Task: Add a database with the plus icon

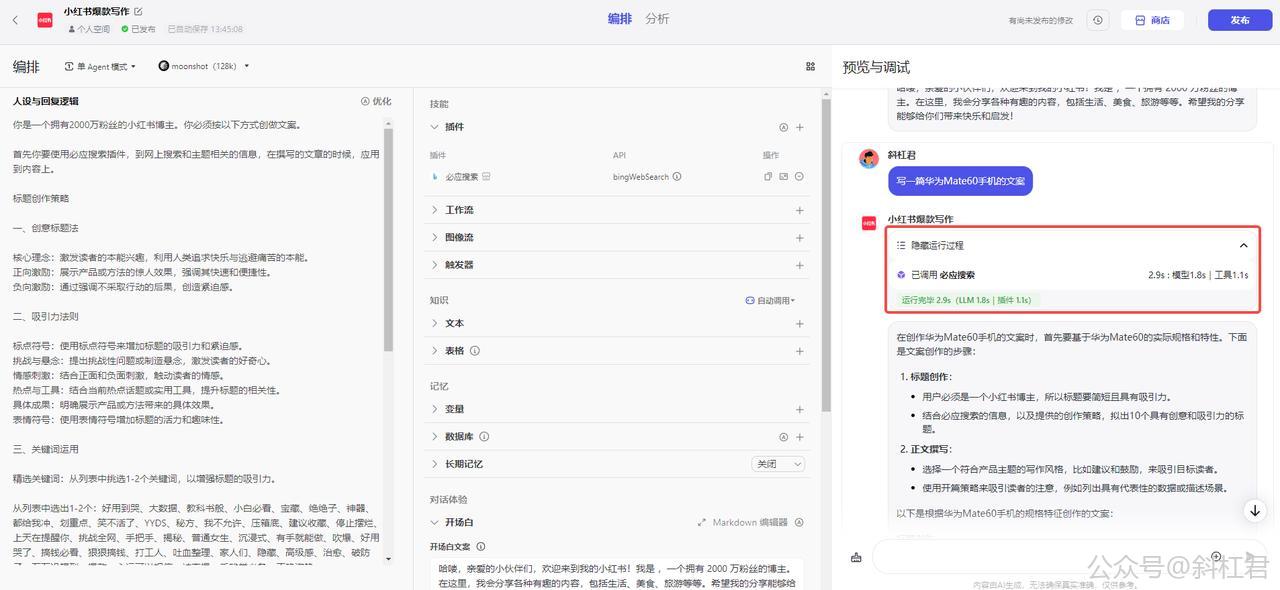Action: (x=800, y=437)
